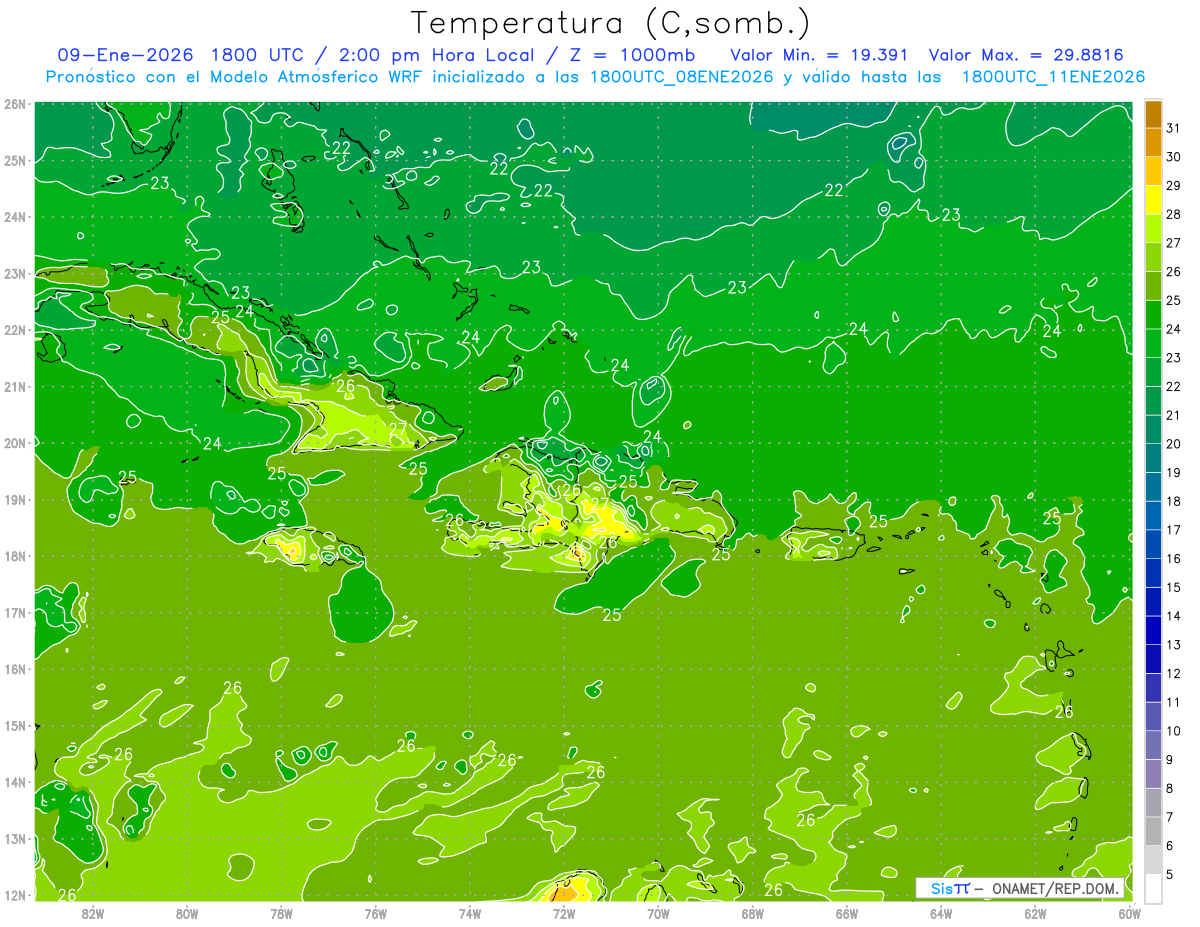Click the longitude axis label "68W"

point(752,913)
